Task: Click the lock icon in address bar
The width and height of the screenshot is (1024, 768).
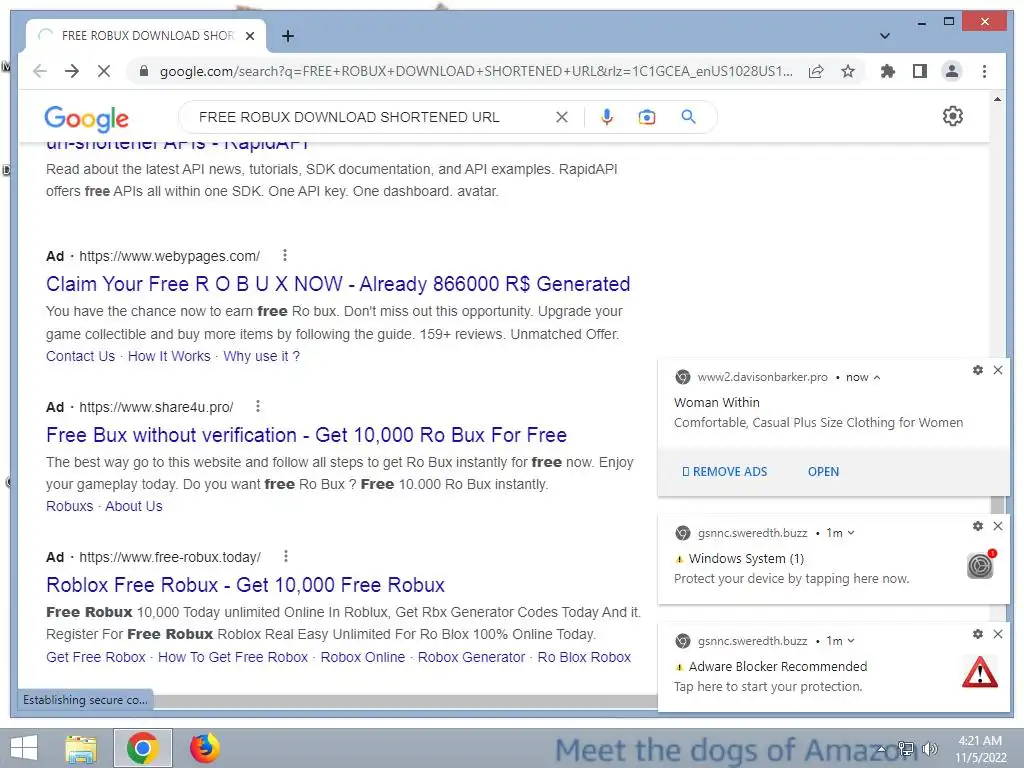Action: [144, 71]
